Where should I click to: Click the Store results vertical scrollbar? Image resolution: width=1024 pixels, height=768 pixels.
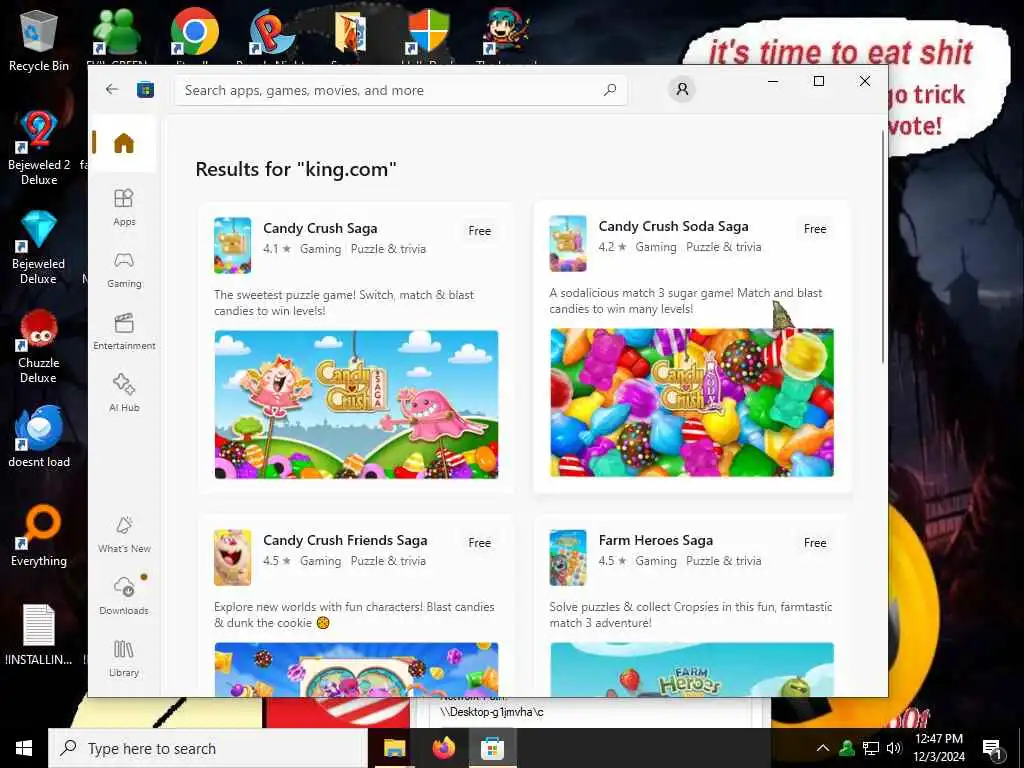point(883,247)
